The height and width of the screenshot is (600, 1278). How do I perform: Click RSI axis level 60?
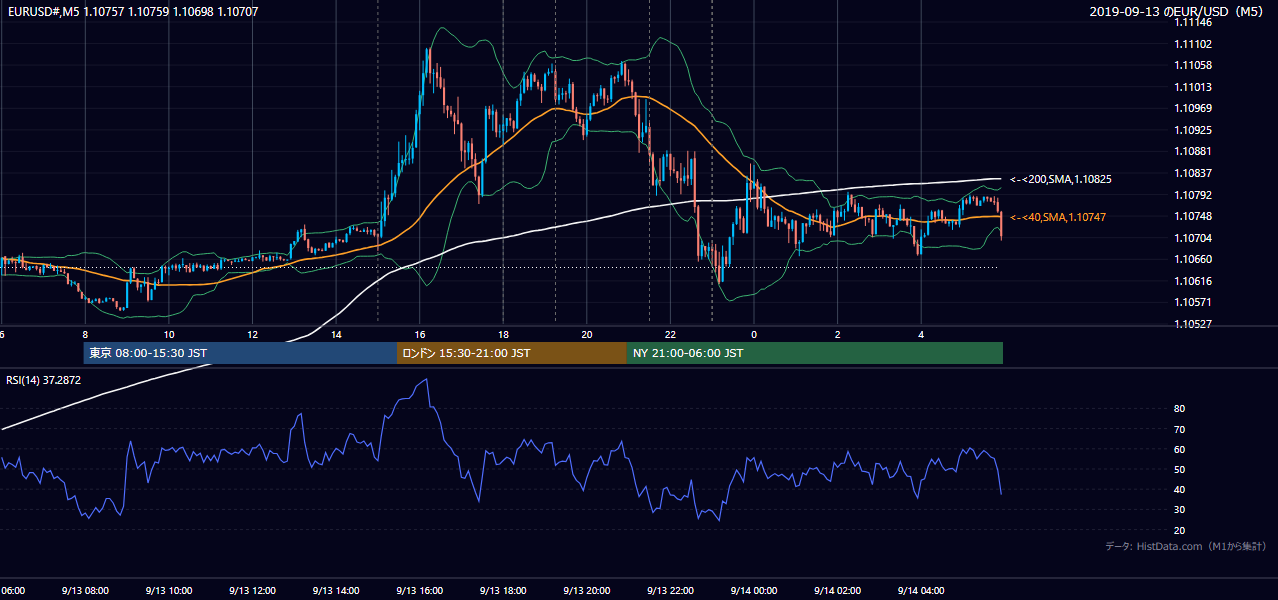coord(1179,449)
